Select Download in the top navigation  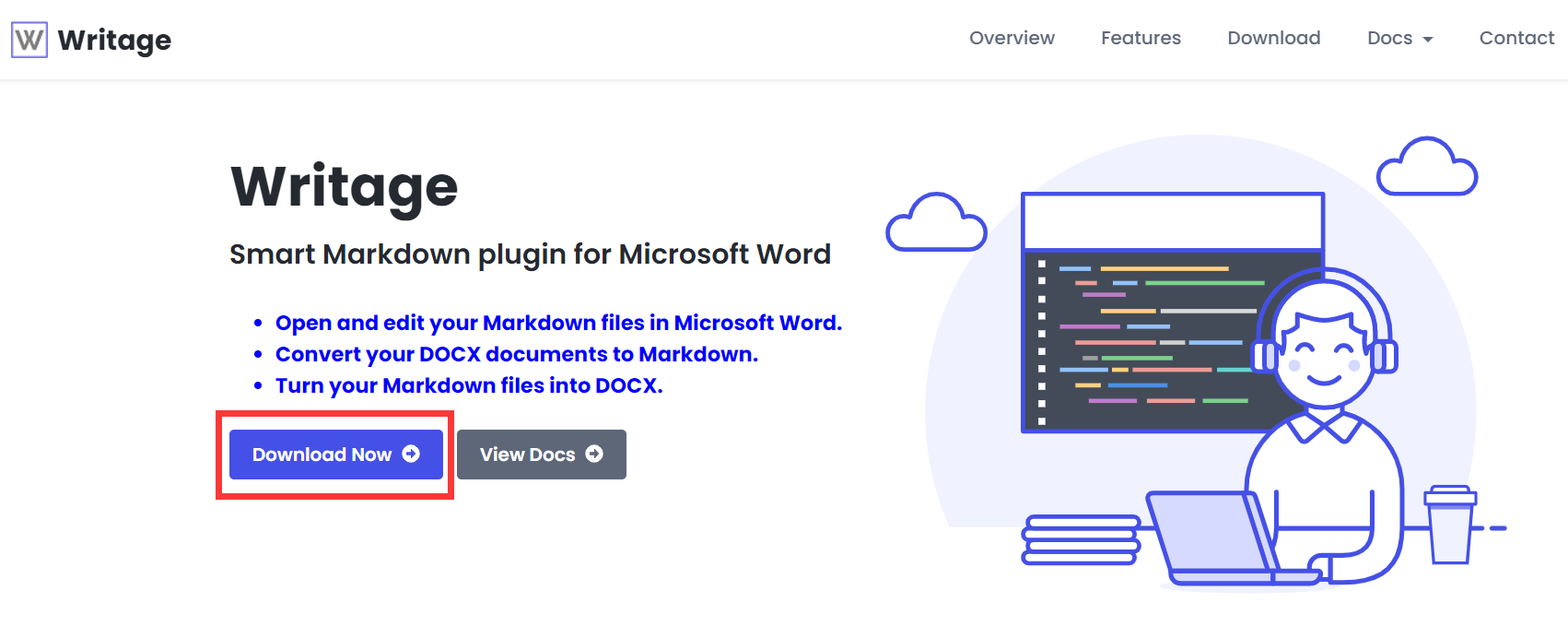click(x=1274, y=38)
